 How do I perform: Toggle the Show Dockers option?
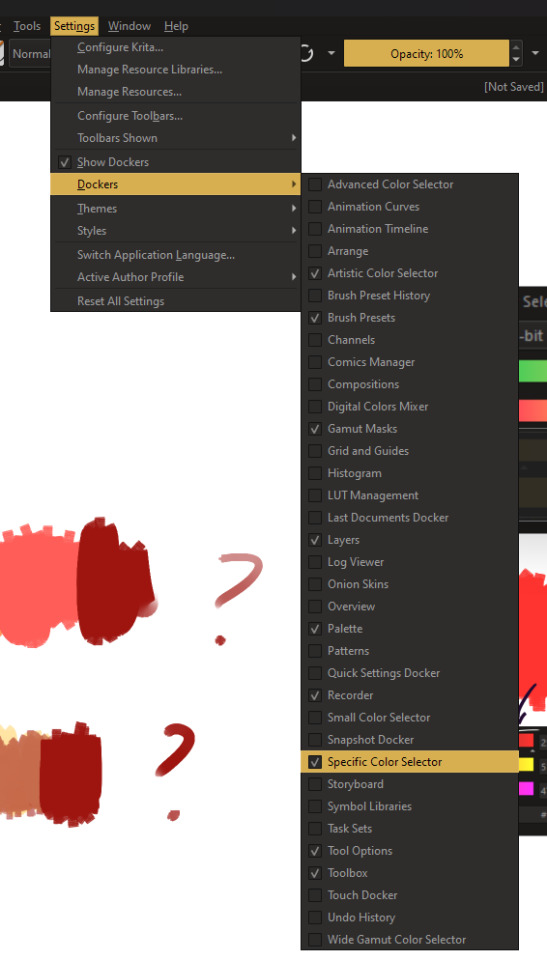[175, 162]
